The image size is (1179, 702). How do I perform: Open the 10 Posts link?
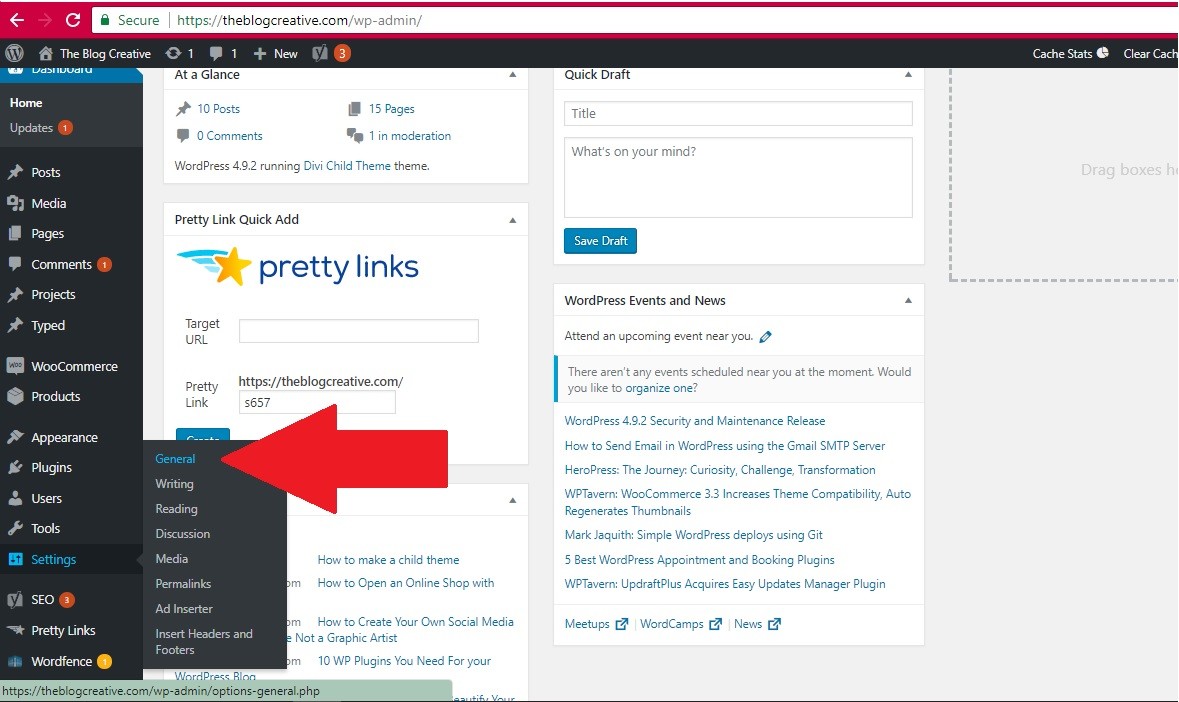click(x=219, y=109)
